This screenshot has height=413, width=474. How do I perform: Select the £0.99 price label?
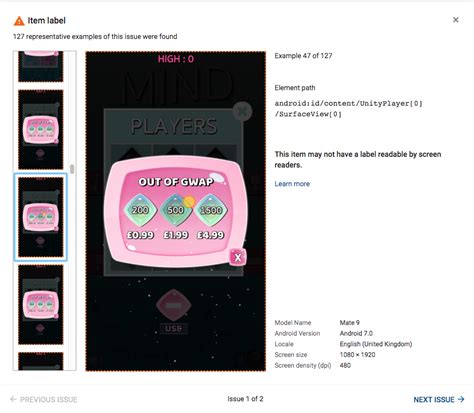[x=140, y=235]
